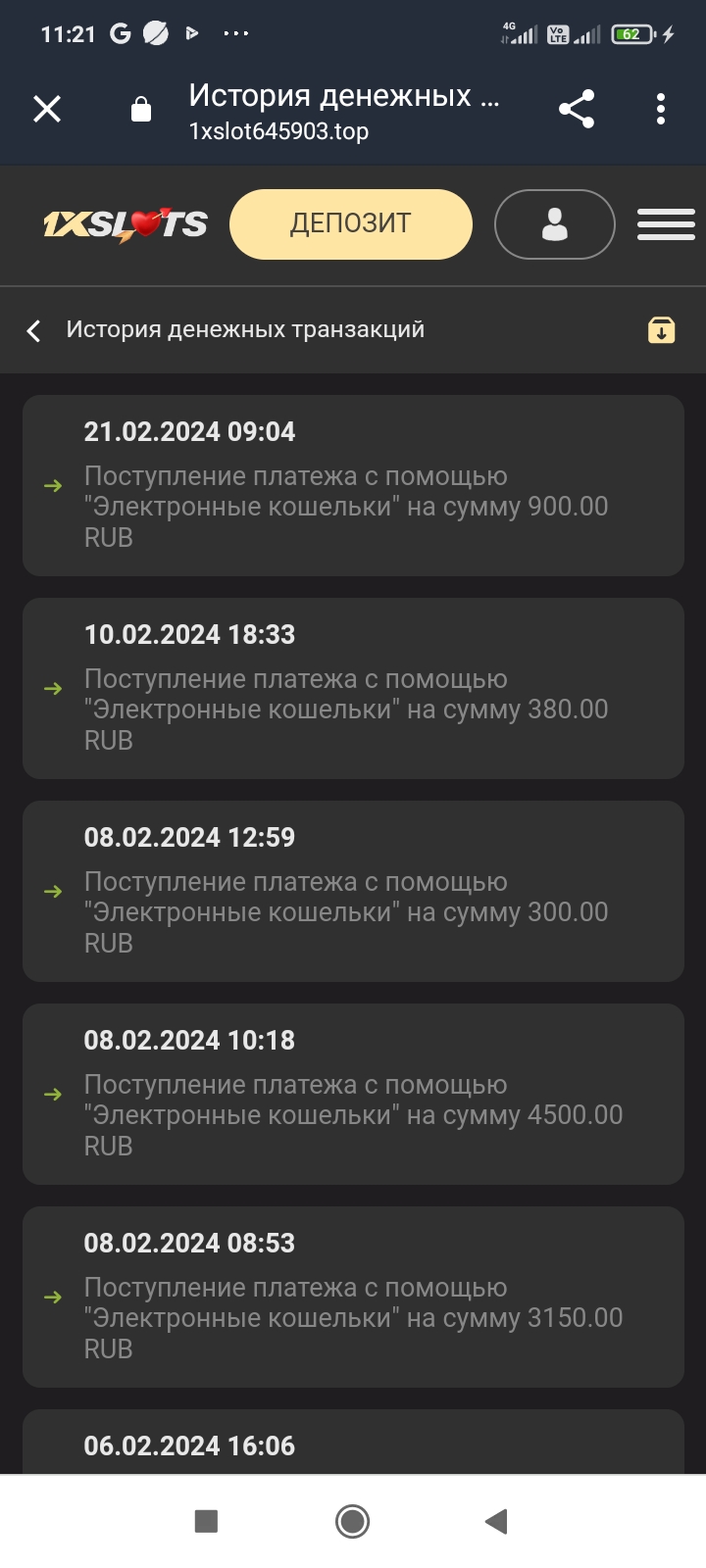Open the three-dot browser menu

pos(661,109)
